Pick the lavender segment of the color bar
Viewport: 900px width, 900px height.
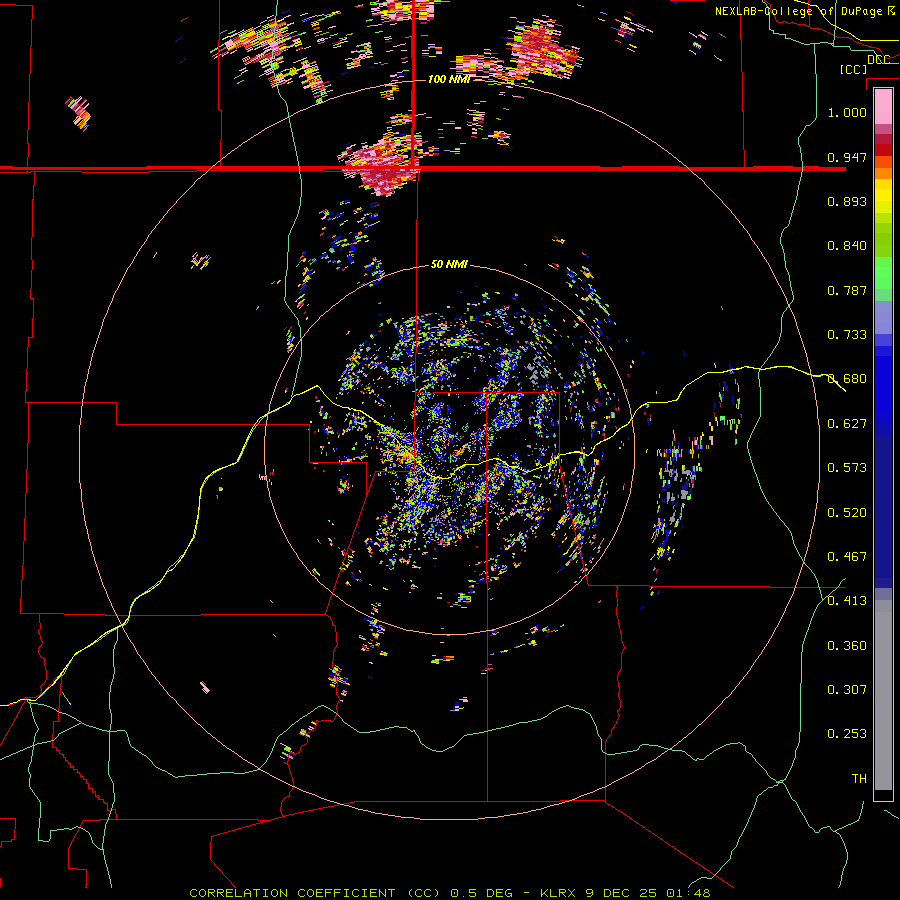[883, 317]
